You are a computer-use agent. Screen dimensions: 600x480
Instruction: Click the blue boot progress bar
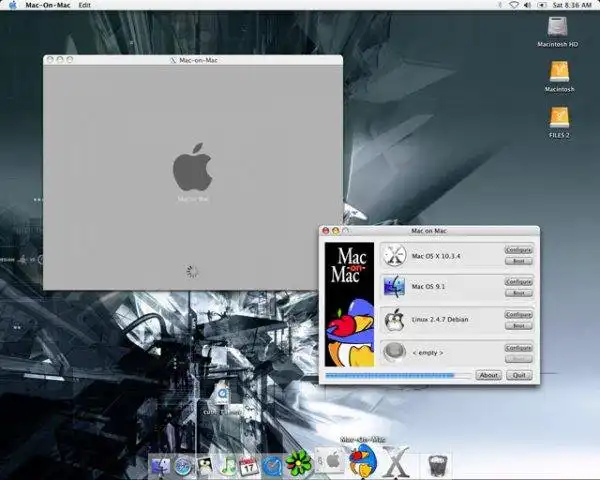[x=398, y=376]
